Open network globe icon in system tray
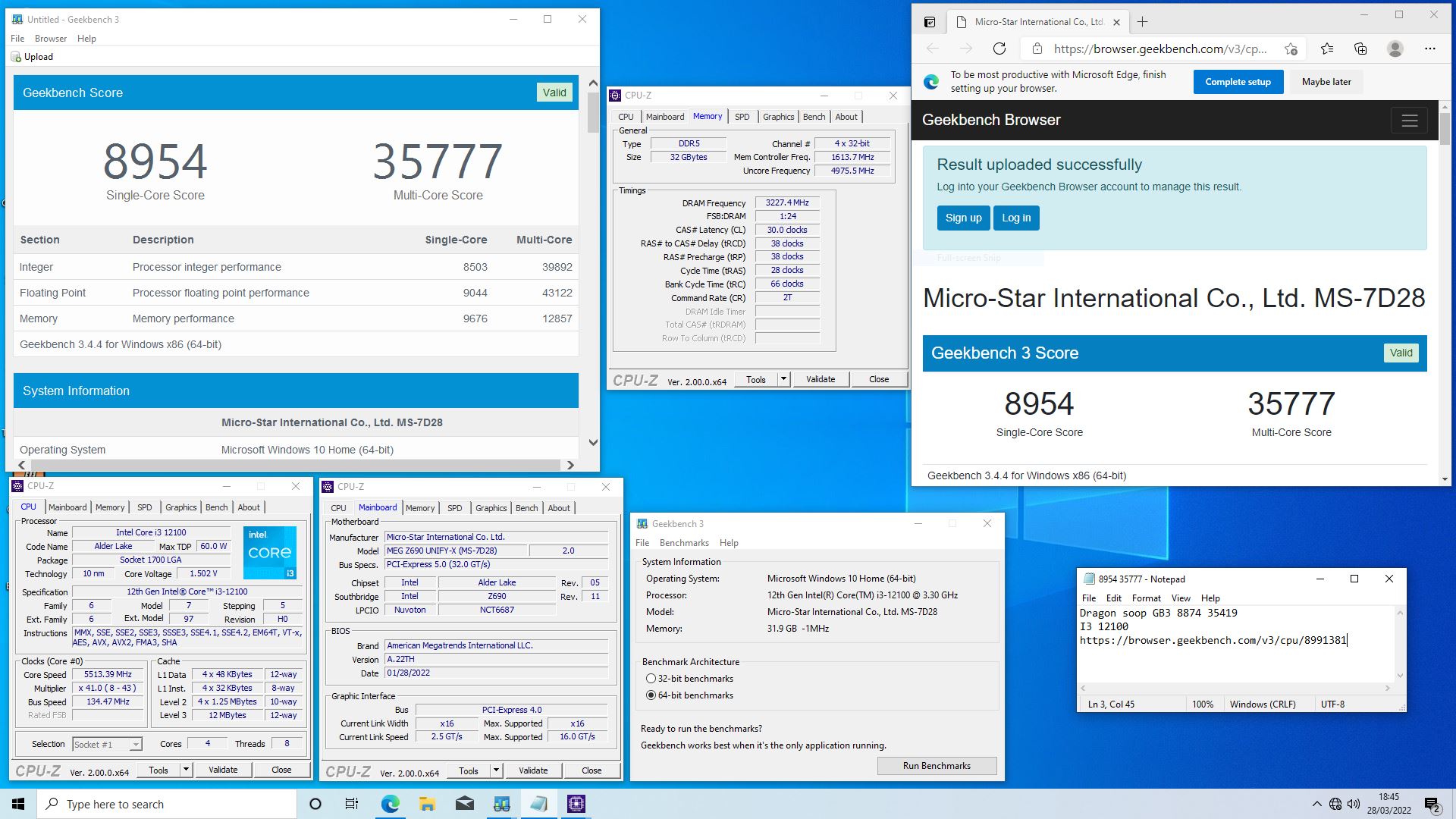Image resolution: width=1456 pixels, height=819 pixels. 1335,804
